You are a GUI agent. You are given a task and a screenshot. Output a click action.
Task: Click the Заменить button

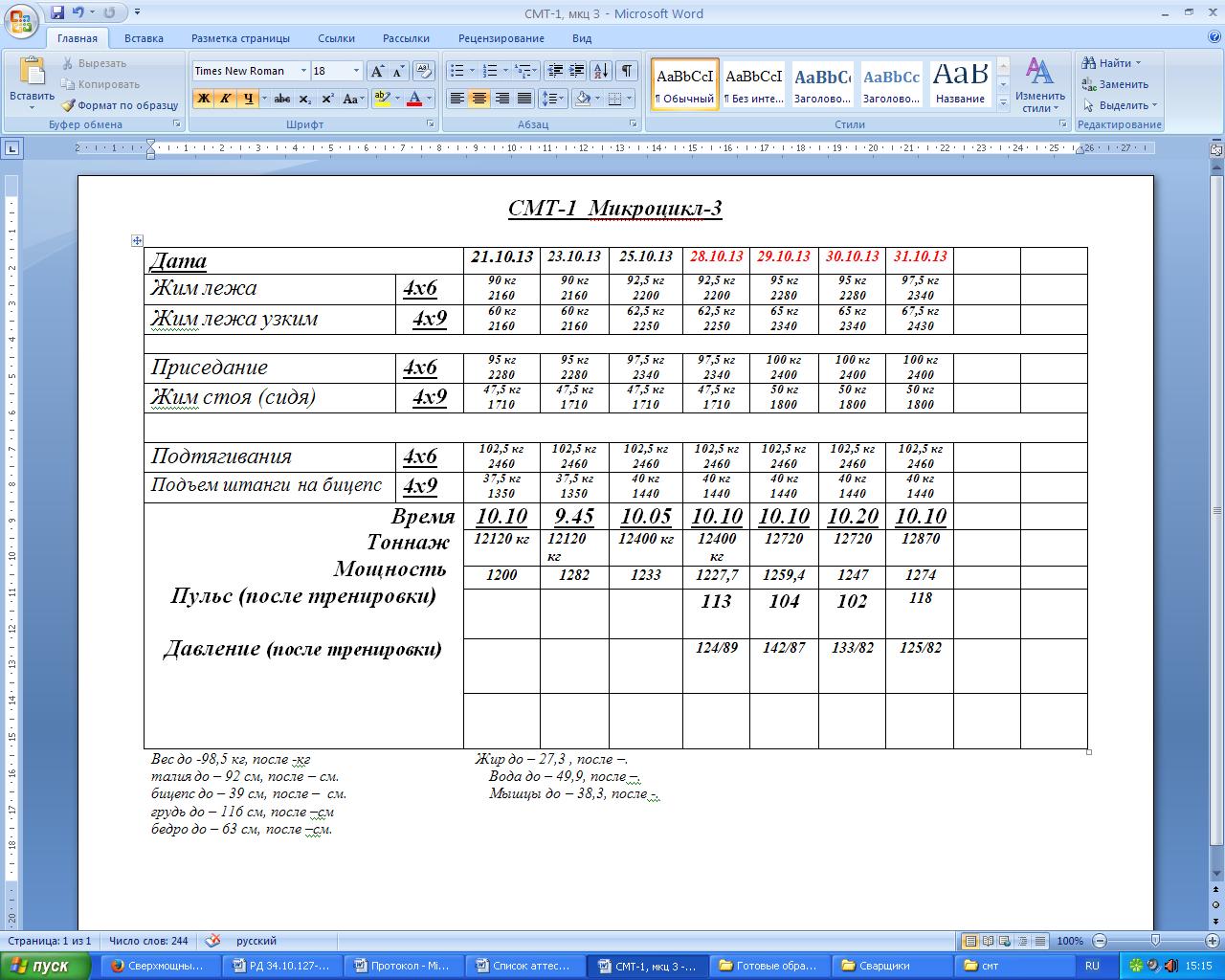[1115, 84]
